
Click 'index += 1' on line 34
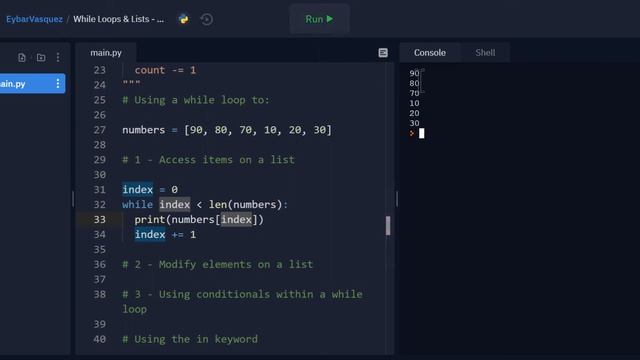[165, 235]
